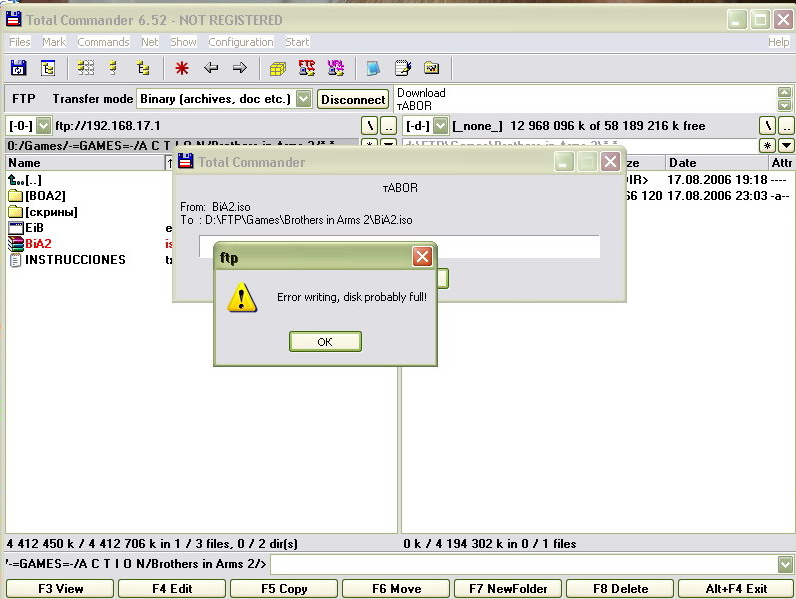
Task: Open the Start menu item
Action: pyautogui.click(x=296, y=42)
